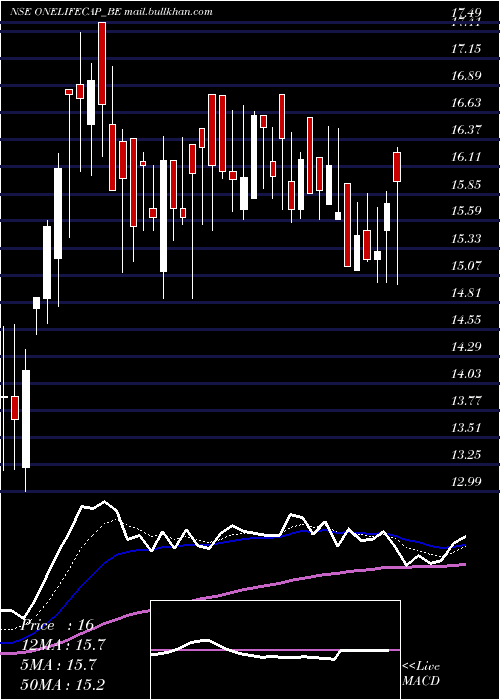
Task: Select the 16.37 price axis label
Action: 466,130
